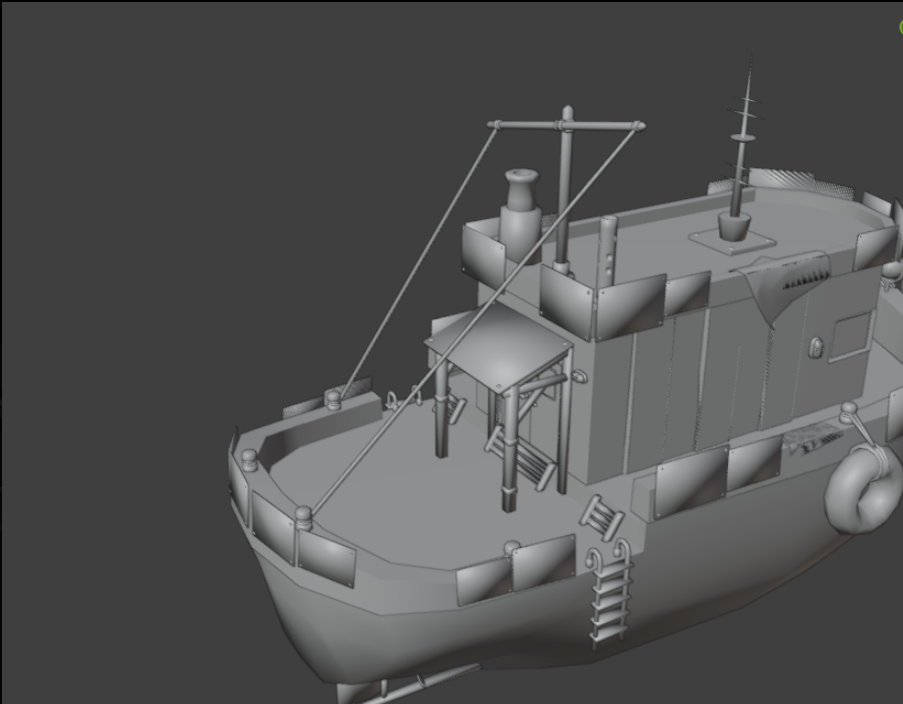Select the side boarding ladder on the hull
903x704 pixels.
608,593
